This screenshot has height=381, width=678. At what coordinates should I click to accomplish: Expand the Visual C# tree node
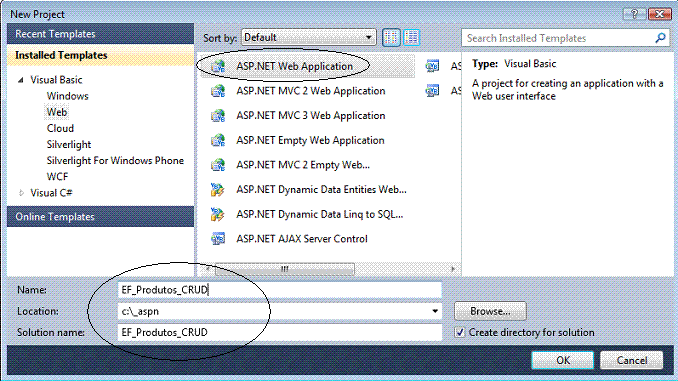[21, 193]
